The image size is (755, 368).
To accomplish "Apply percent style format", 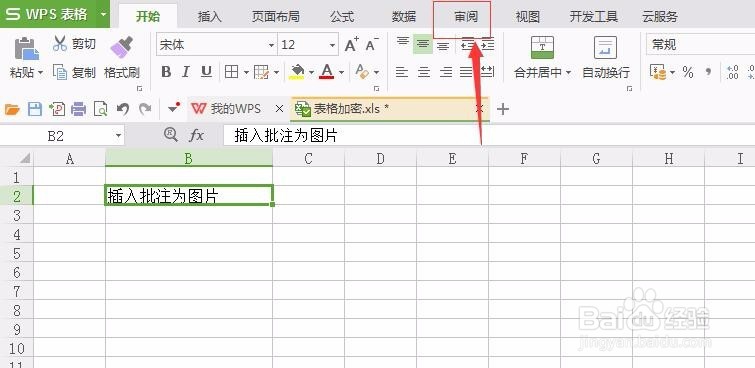I will point(688,73).
